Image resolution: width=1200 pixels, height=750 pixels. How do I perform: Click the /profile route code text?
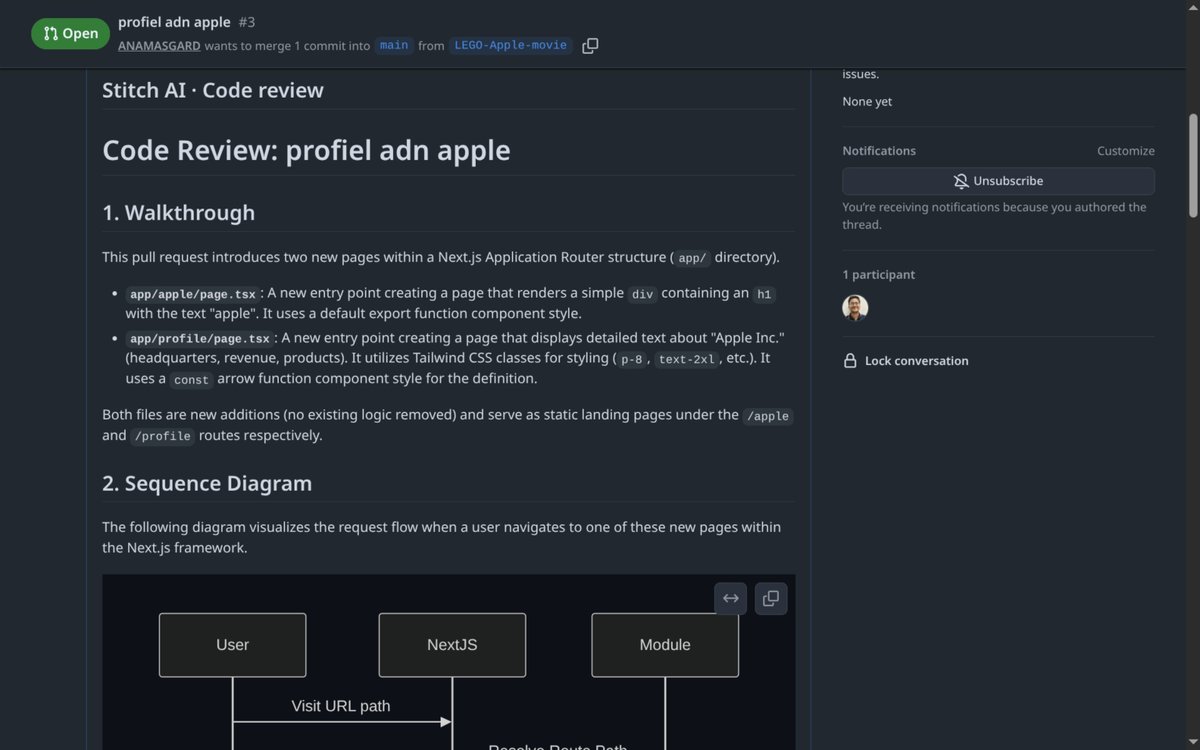tap(163, 436)
